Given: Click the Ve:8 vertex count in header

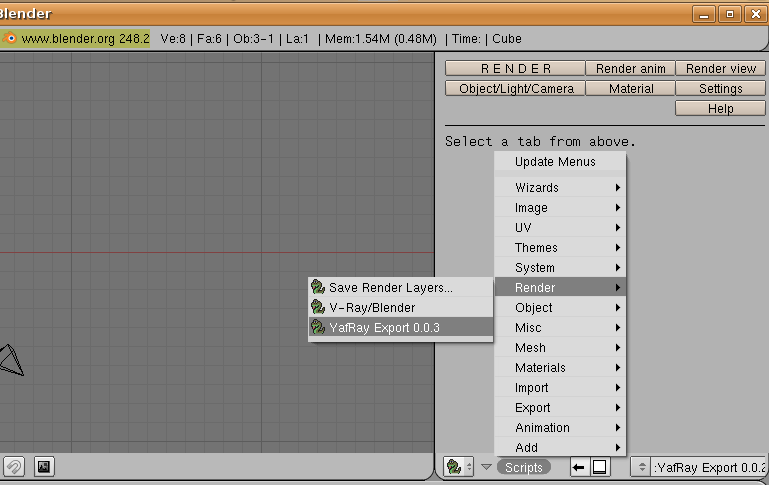Looking at the screenshot, I should [x=173, y=38].
